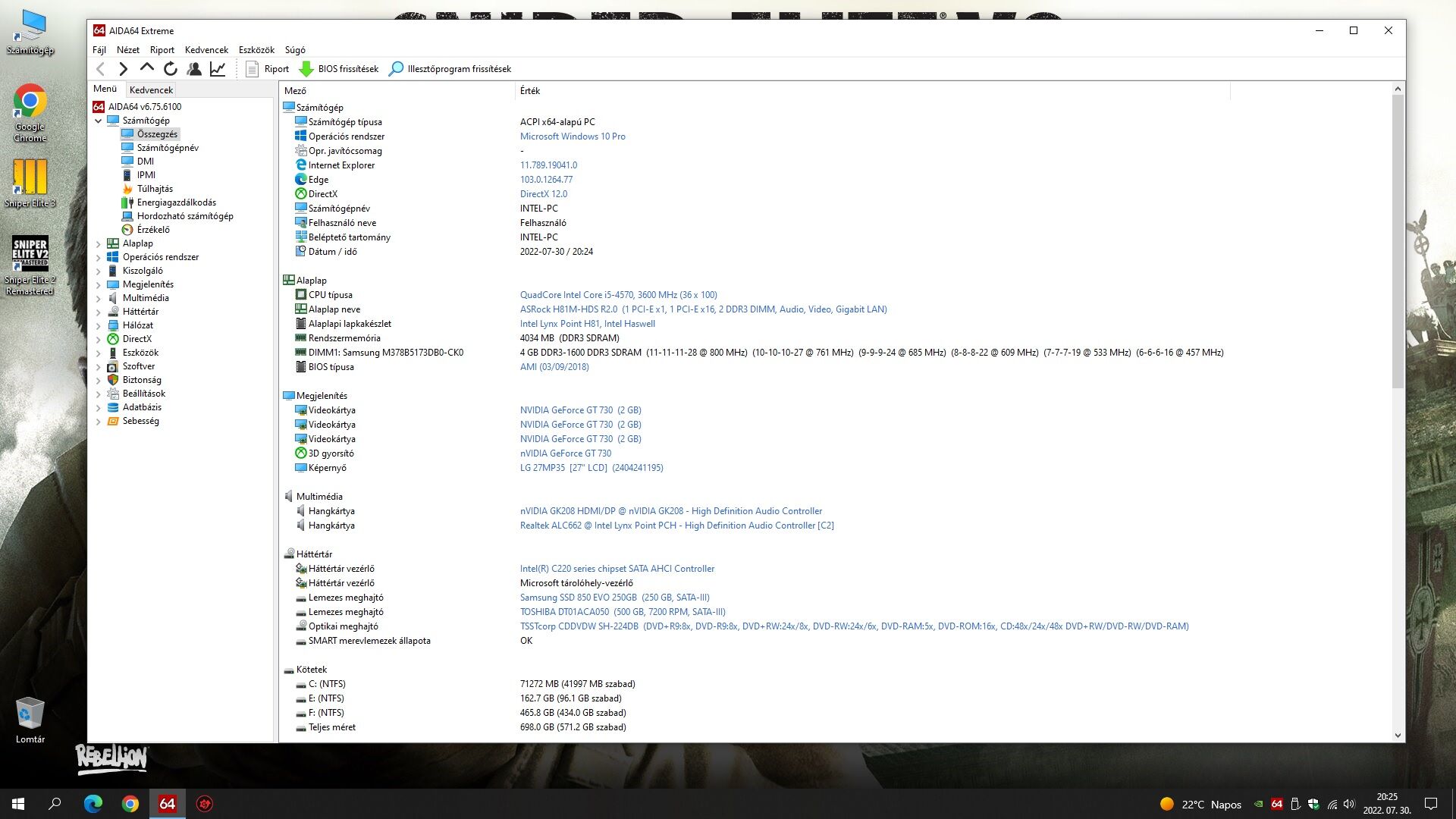Open the Eszközök menu
The image size is (1456, 819).
click(x=256, y=50)
